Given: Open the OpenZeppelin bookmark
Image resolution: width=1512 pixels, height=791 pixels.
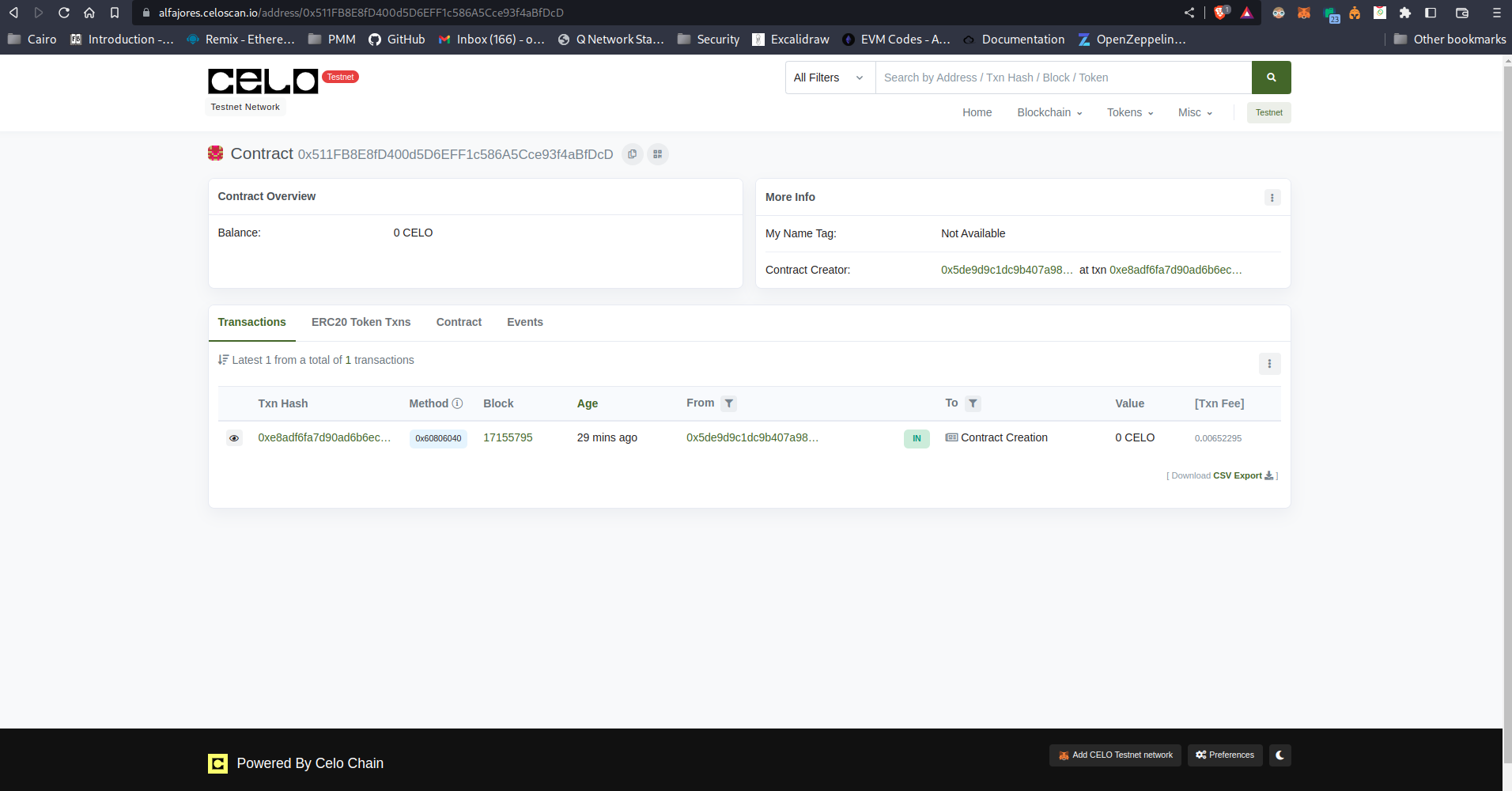Looking at the screenshot, I should pyautogui.click(x=1132, y=40).
